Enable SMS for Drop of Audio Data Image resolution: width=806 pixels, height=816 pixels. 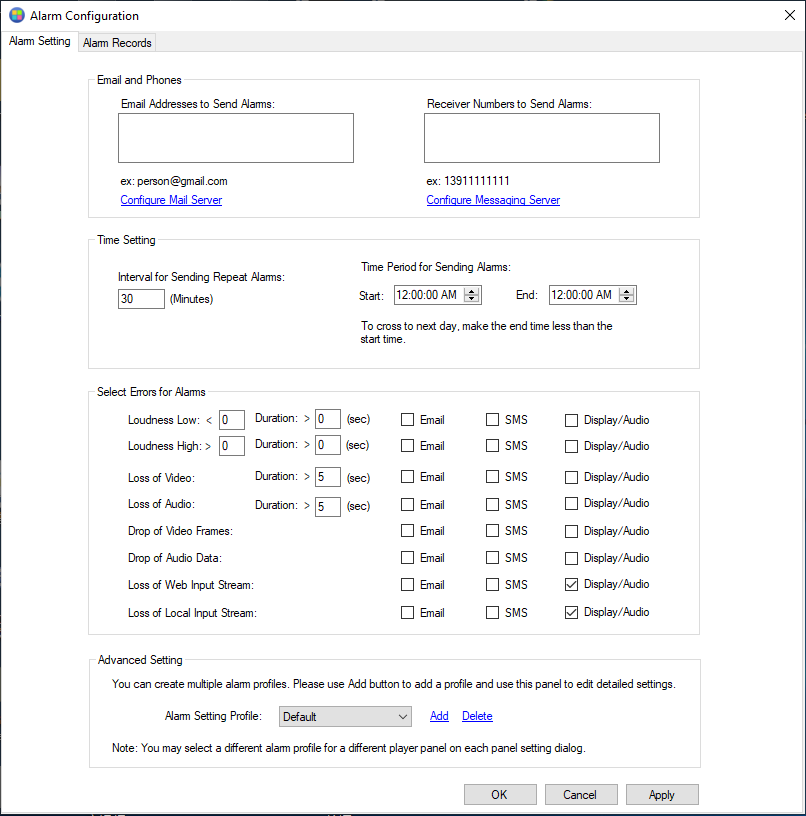pos(492,557)
